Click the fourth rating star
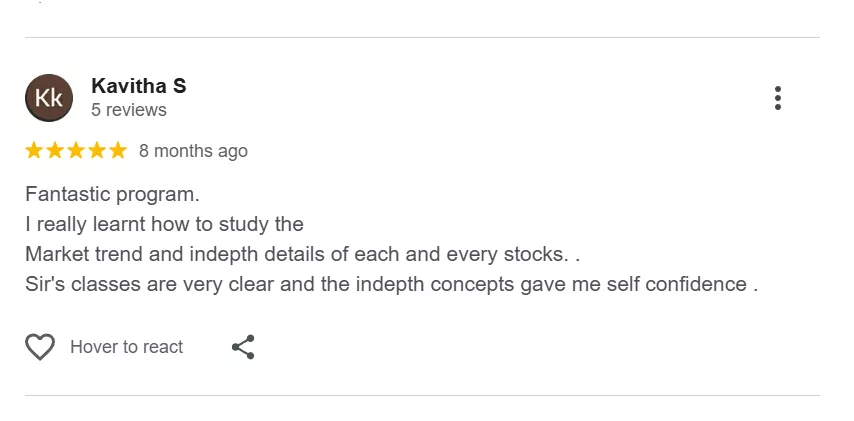Viewport: 854px width, 421px height. point(97,151)
